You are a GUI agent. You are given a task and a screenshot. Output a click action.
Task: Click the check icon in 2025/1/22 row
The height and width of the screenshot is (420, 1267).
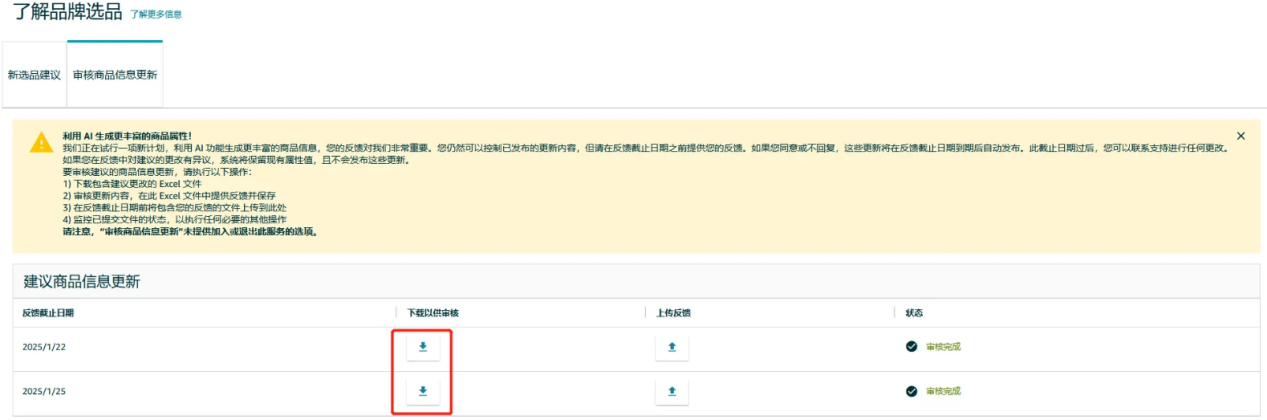911,347
